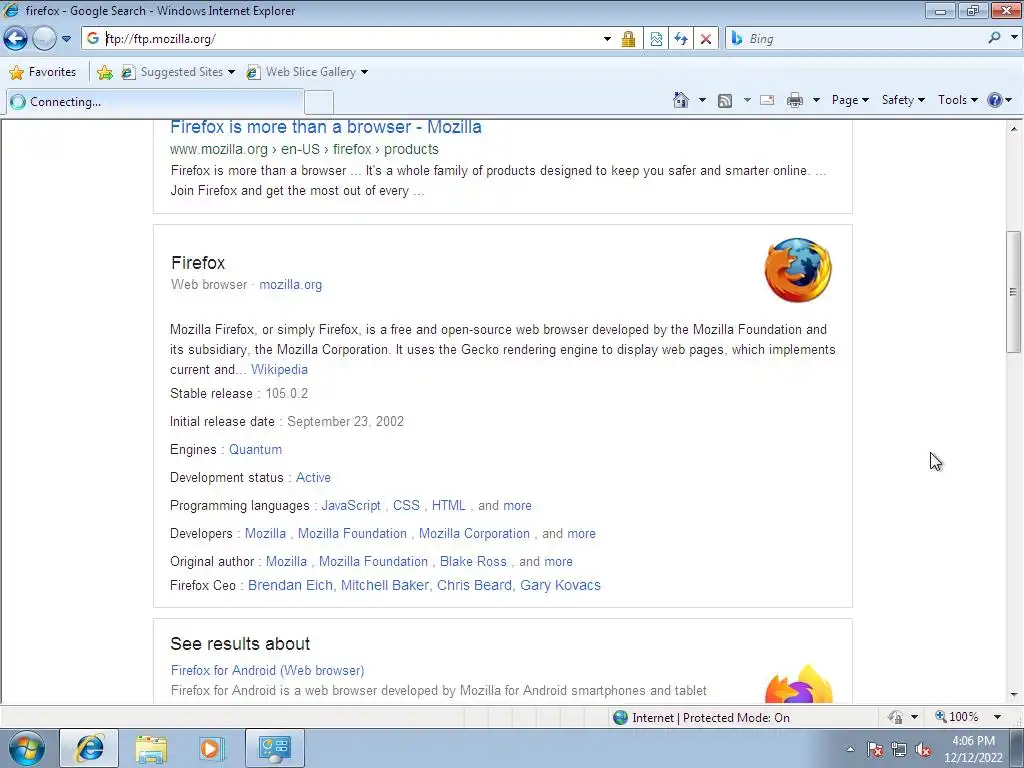The image size is (1024, 768).
Task: Click Internet Protected Mode status
Action: (702, 718)
